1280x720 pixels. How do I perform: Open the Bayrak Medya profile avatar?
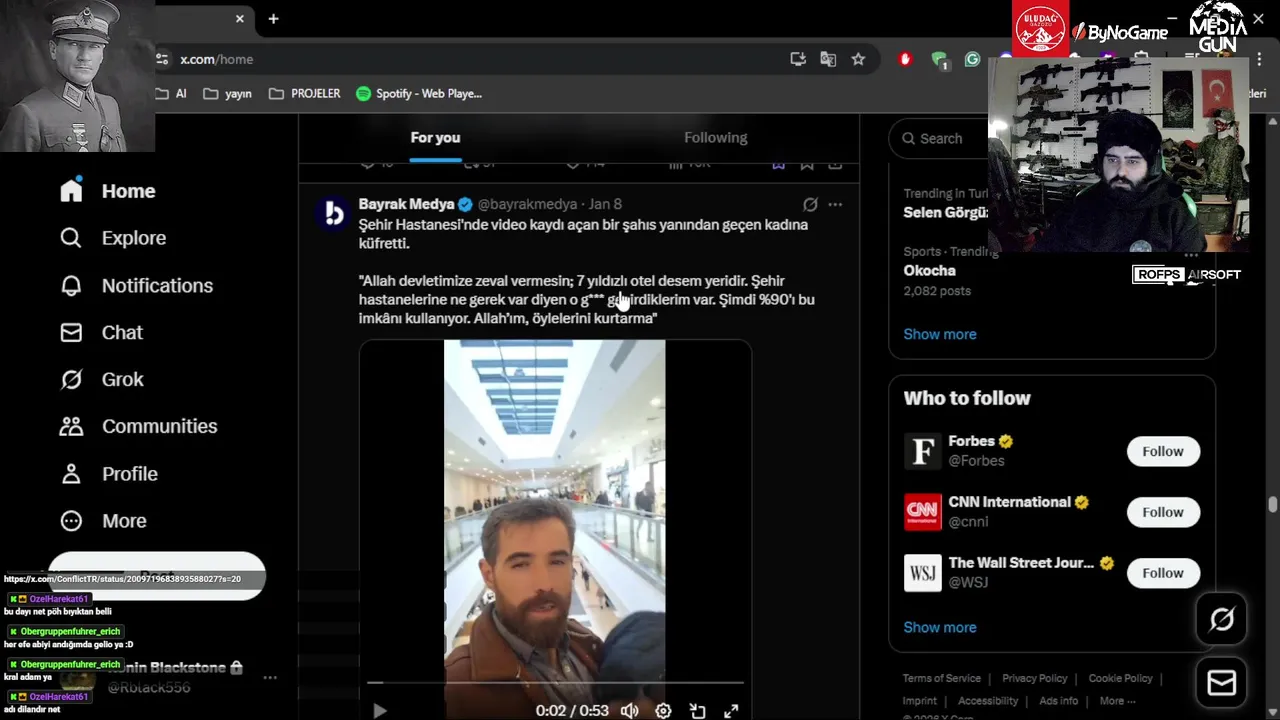coord(334,213)
